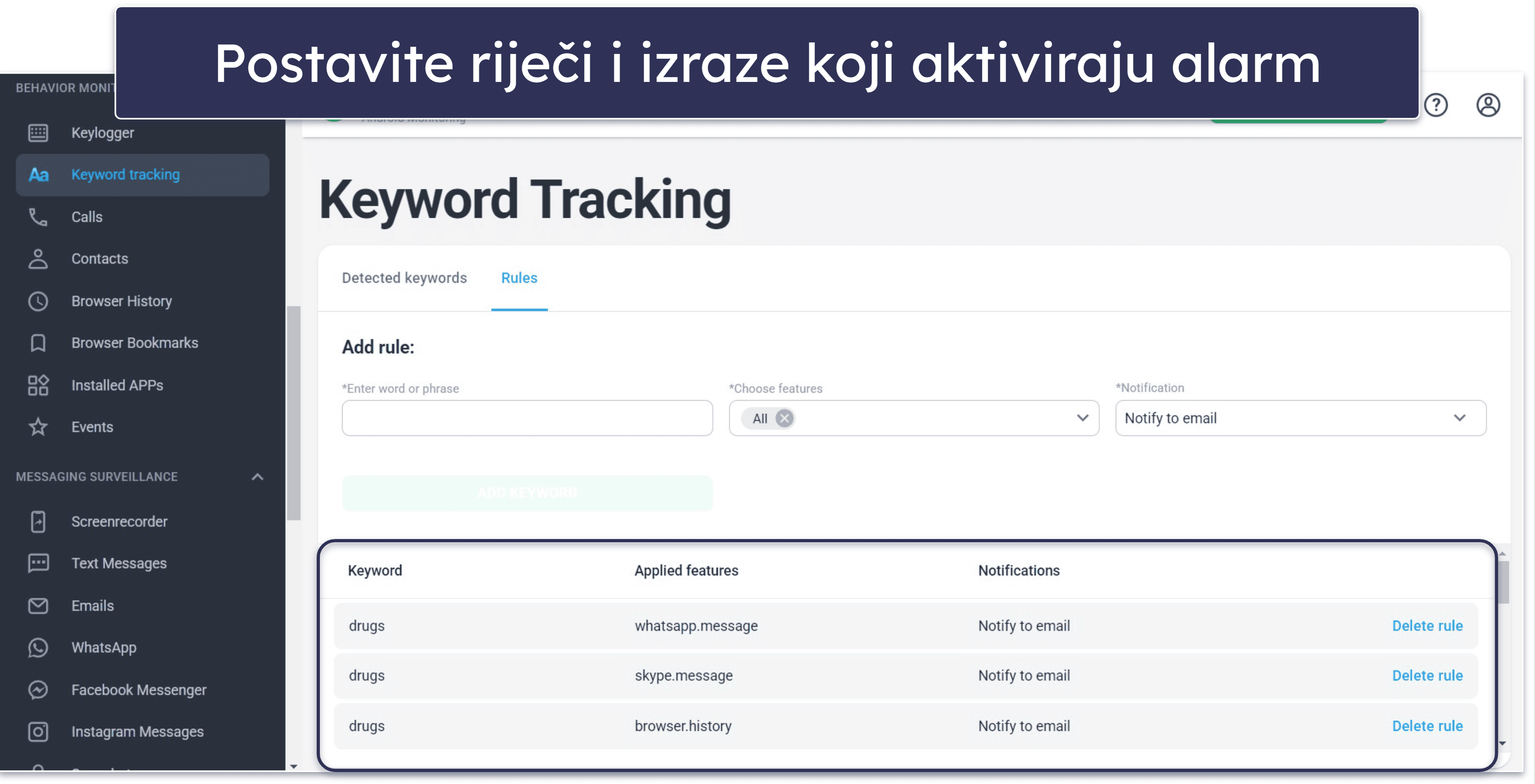Select the Applied features column header
1535x784 pixels.
click(686, 570)
